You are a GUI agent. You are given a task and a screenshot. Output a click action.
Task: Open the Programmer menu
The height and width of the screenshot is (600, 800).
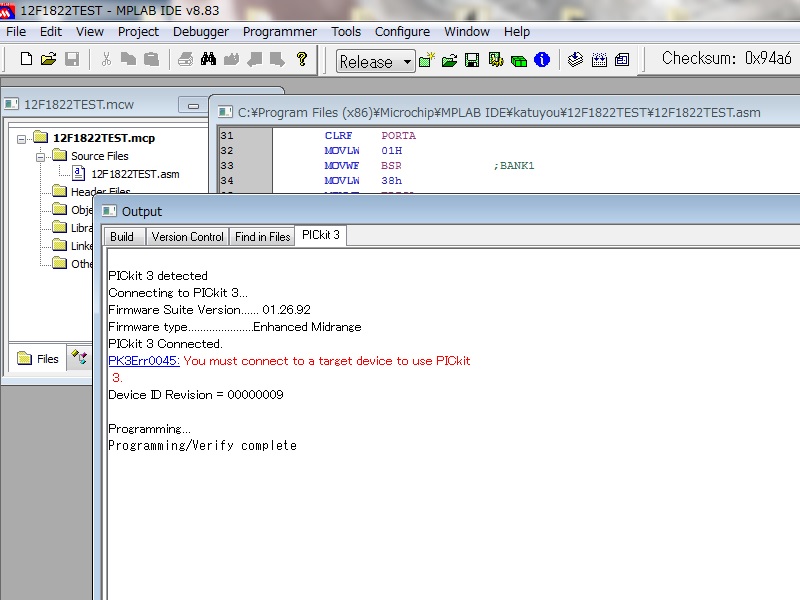tap(279, 31)
